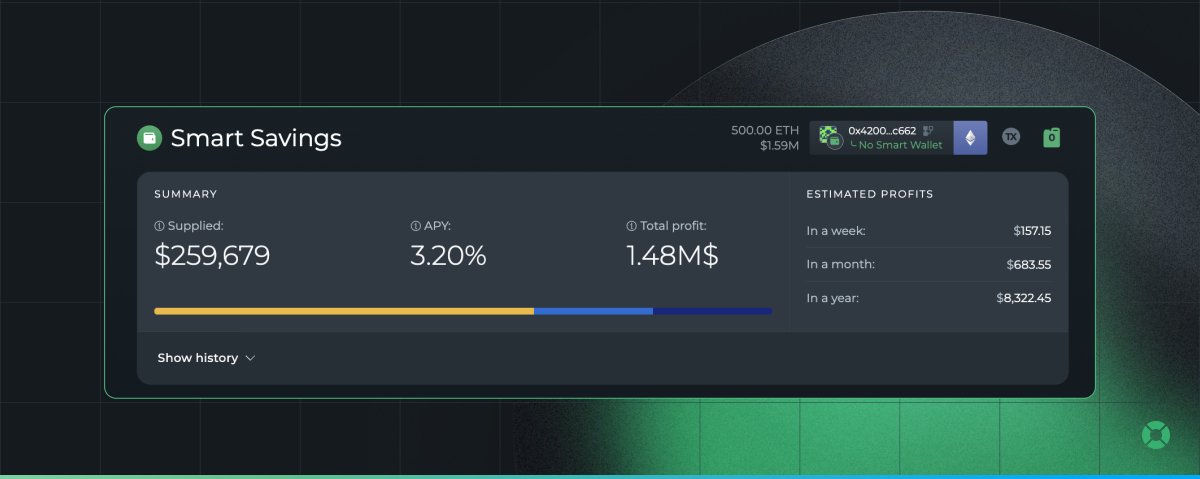Viewport: 1200px width, 479px height.
Task: Expand the Show history section
Action: click(206, 358)
